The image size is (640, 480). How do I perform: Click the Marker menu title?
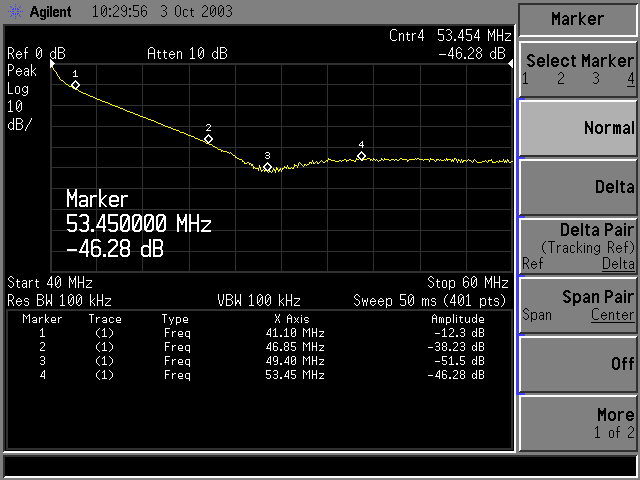[x=577, y=19]
